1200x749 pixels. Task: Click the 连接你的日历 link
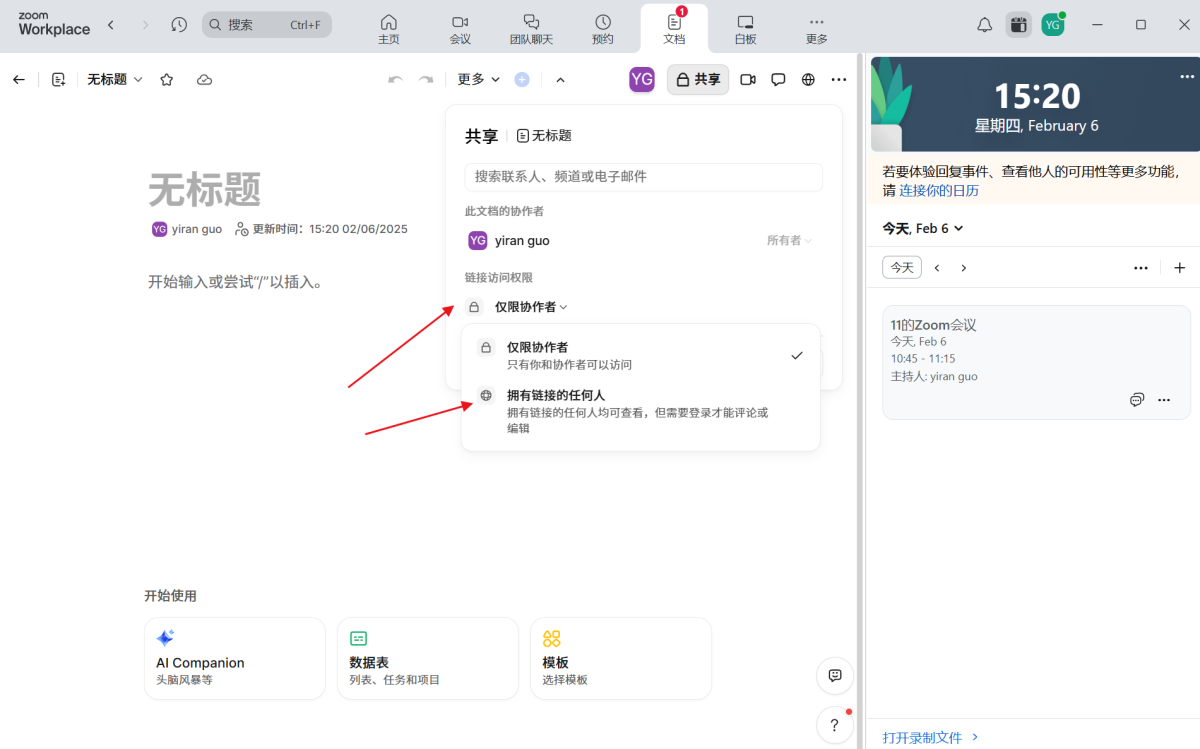pos(938,190)
